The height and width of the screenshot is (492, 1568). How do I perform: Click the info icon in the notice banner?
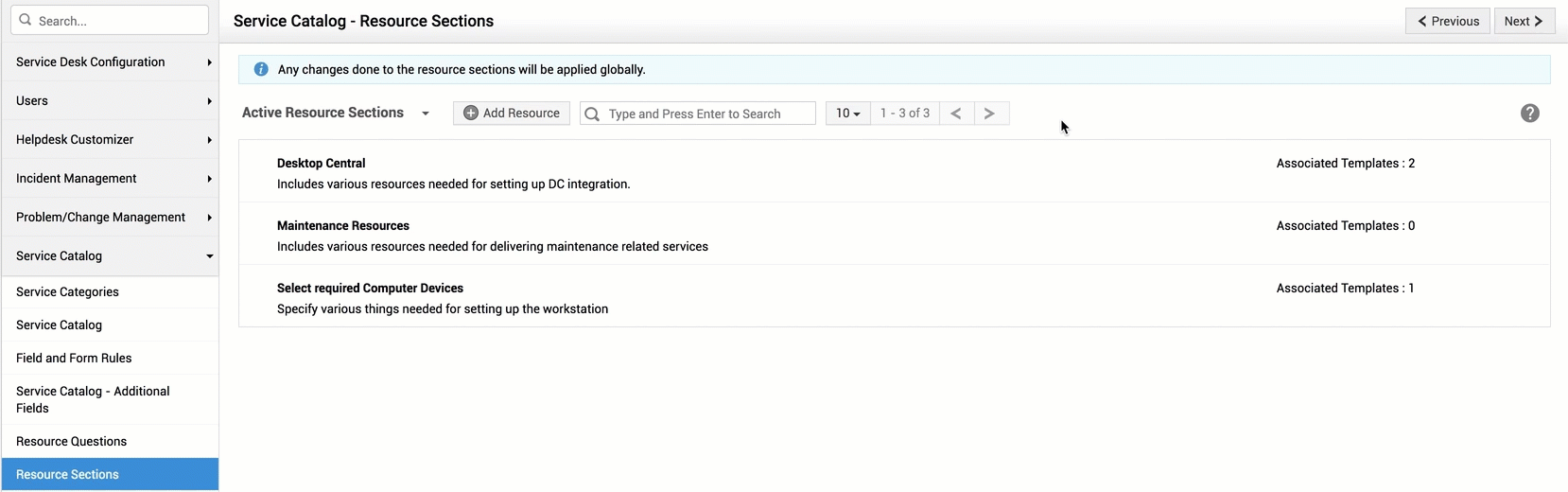tap(261, 69)
